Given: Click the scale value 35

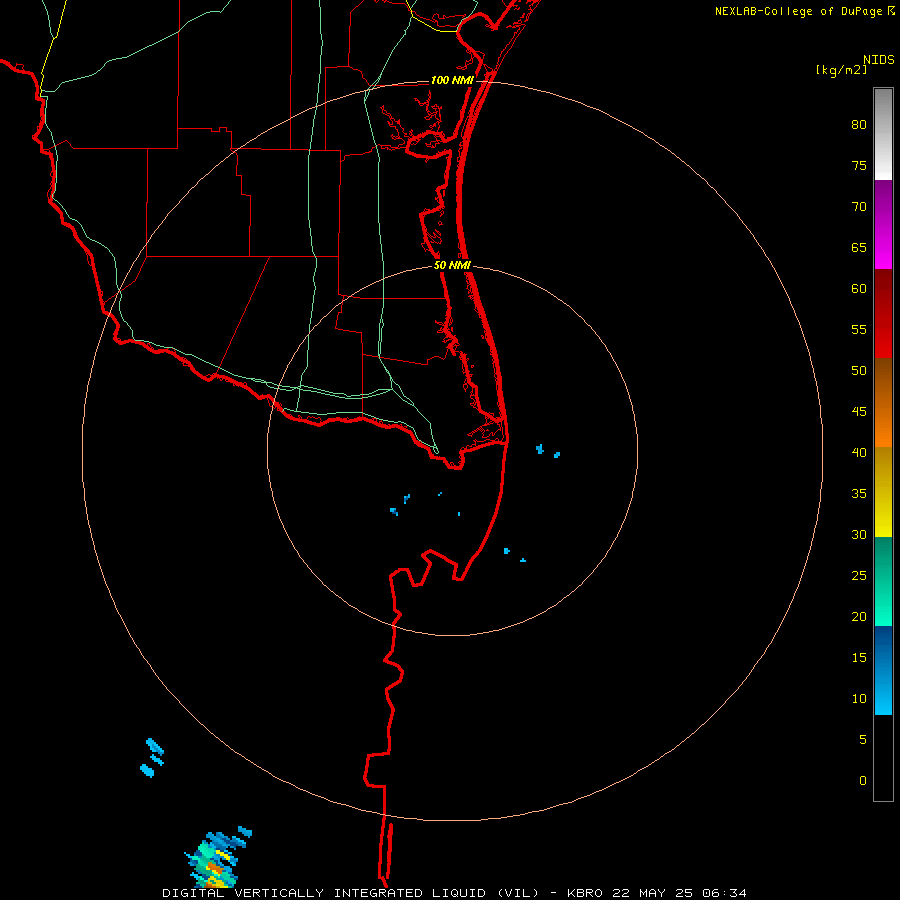Looking at the screenshot, I should pyautogui.click(x=859, y=494).
